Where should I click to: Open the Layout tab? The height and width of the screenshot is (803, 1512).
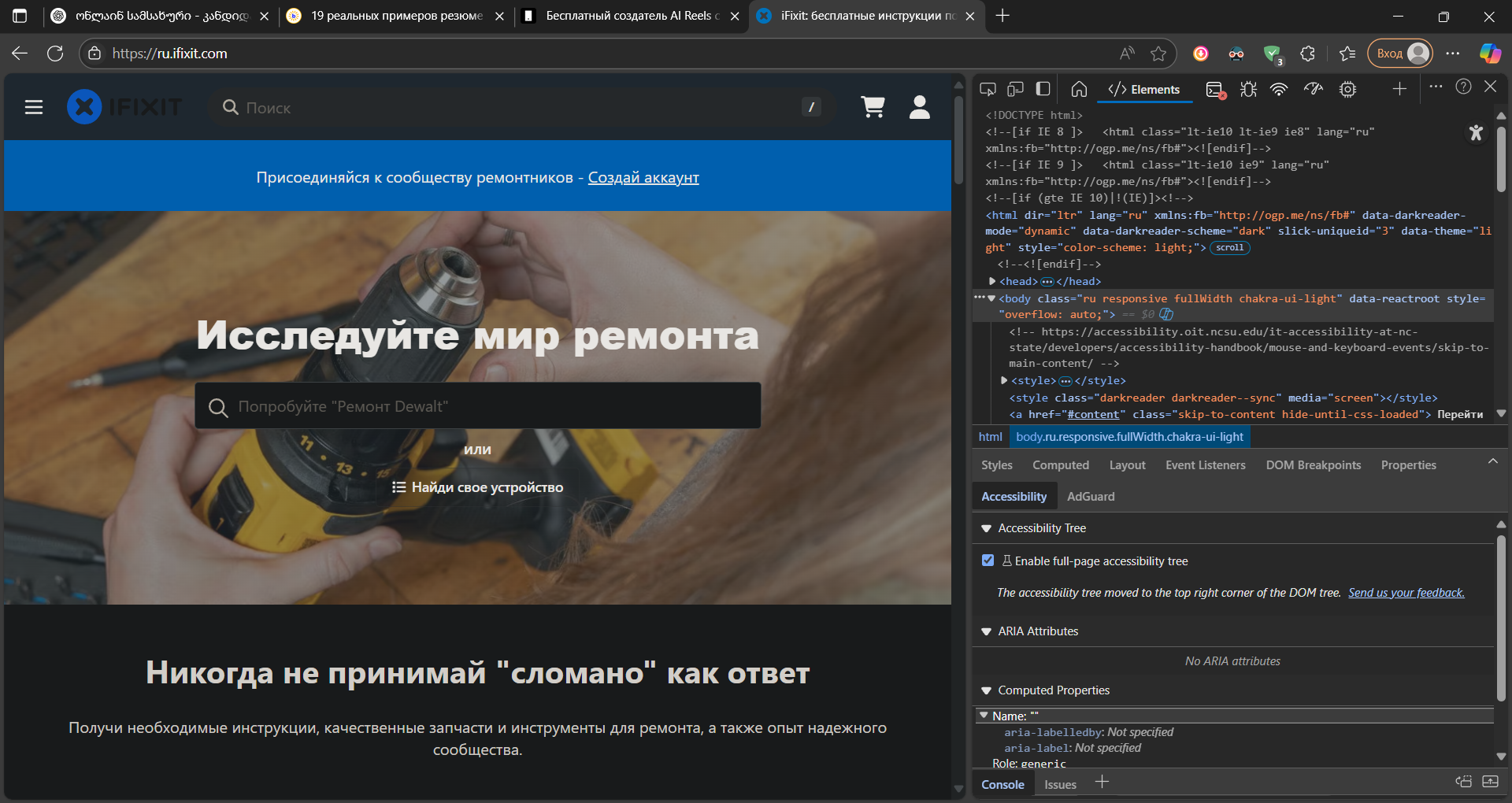[x=1127, y=465]
